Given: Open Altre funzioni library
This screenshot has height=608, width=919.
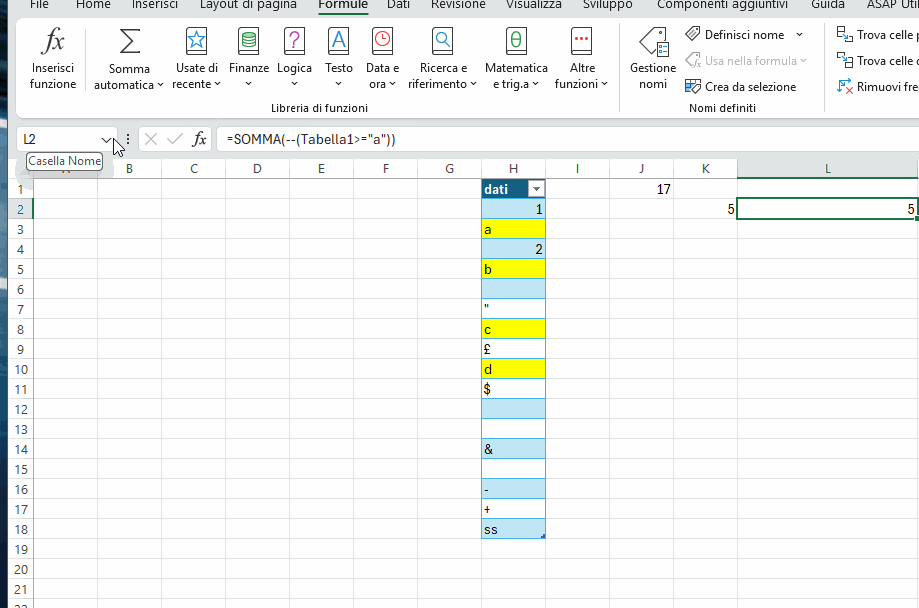Looking at the screenshot, I should tap(581, 59).
